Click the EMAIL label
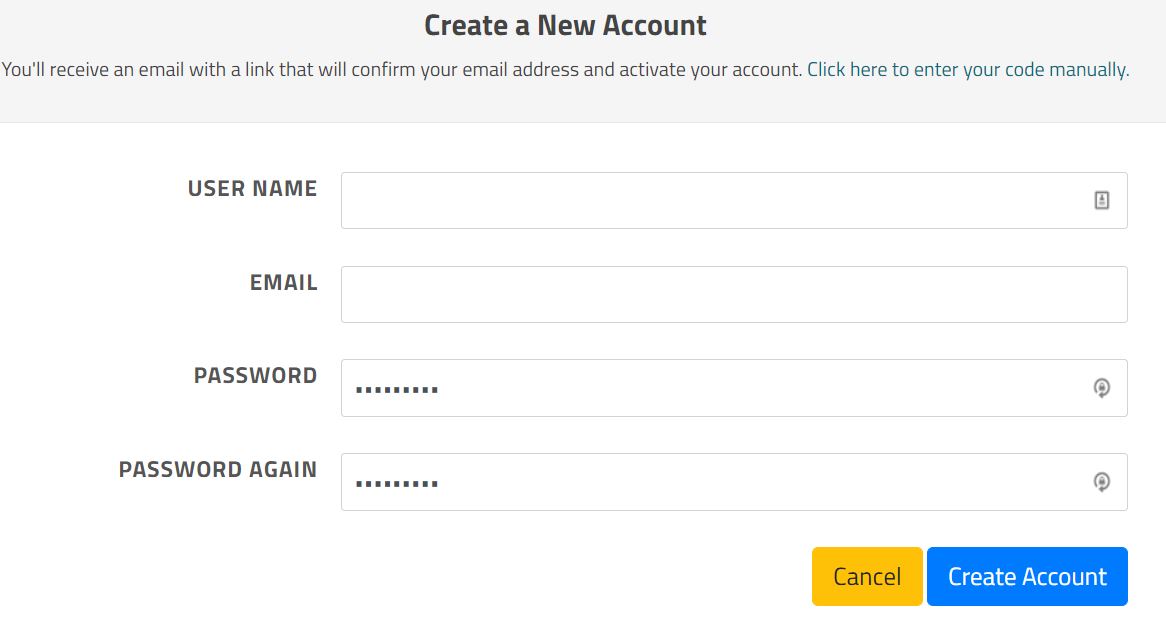The image size is (1166, 635). click(x=283, y=283)
